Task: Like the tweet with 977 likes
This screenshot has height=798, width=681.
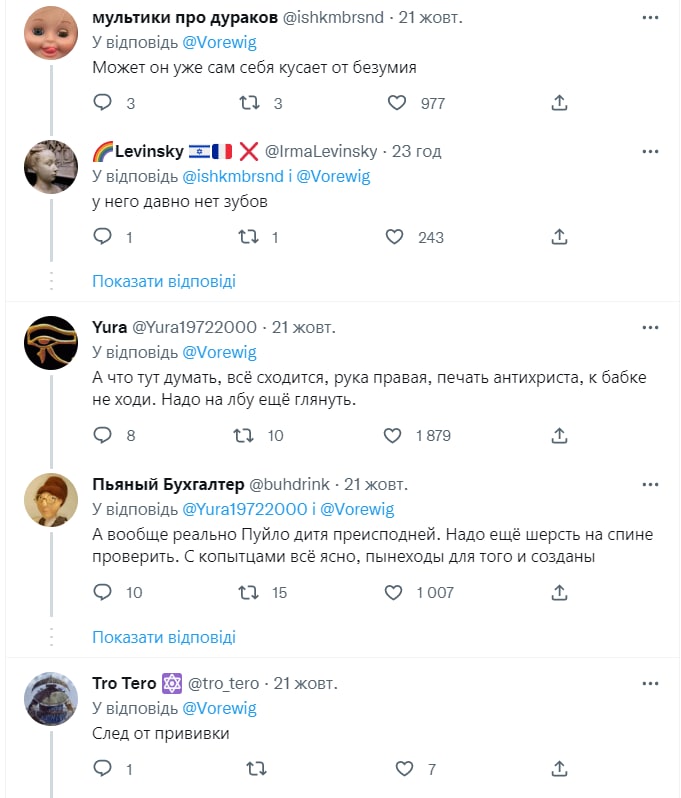Action: coord(397,103)
